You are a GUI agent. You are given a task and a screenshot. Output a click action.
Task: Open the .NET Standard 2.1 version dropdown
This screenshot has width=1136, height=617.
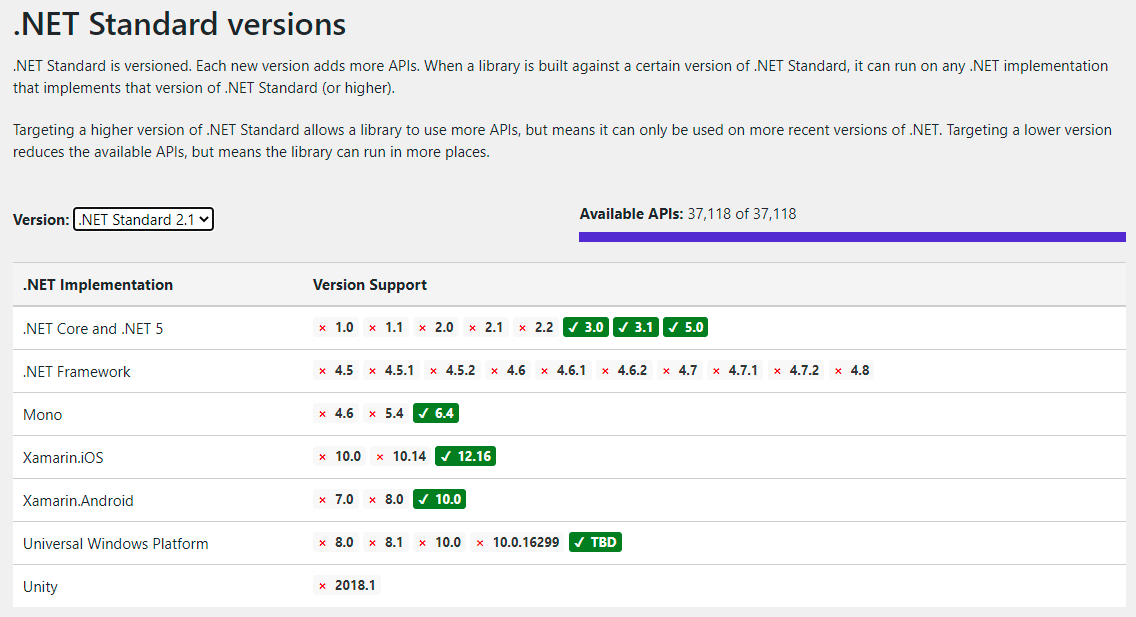[x=143, y=219]
